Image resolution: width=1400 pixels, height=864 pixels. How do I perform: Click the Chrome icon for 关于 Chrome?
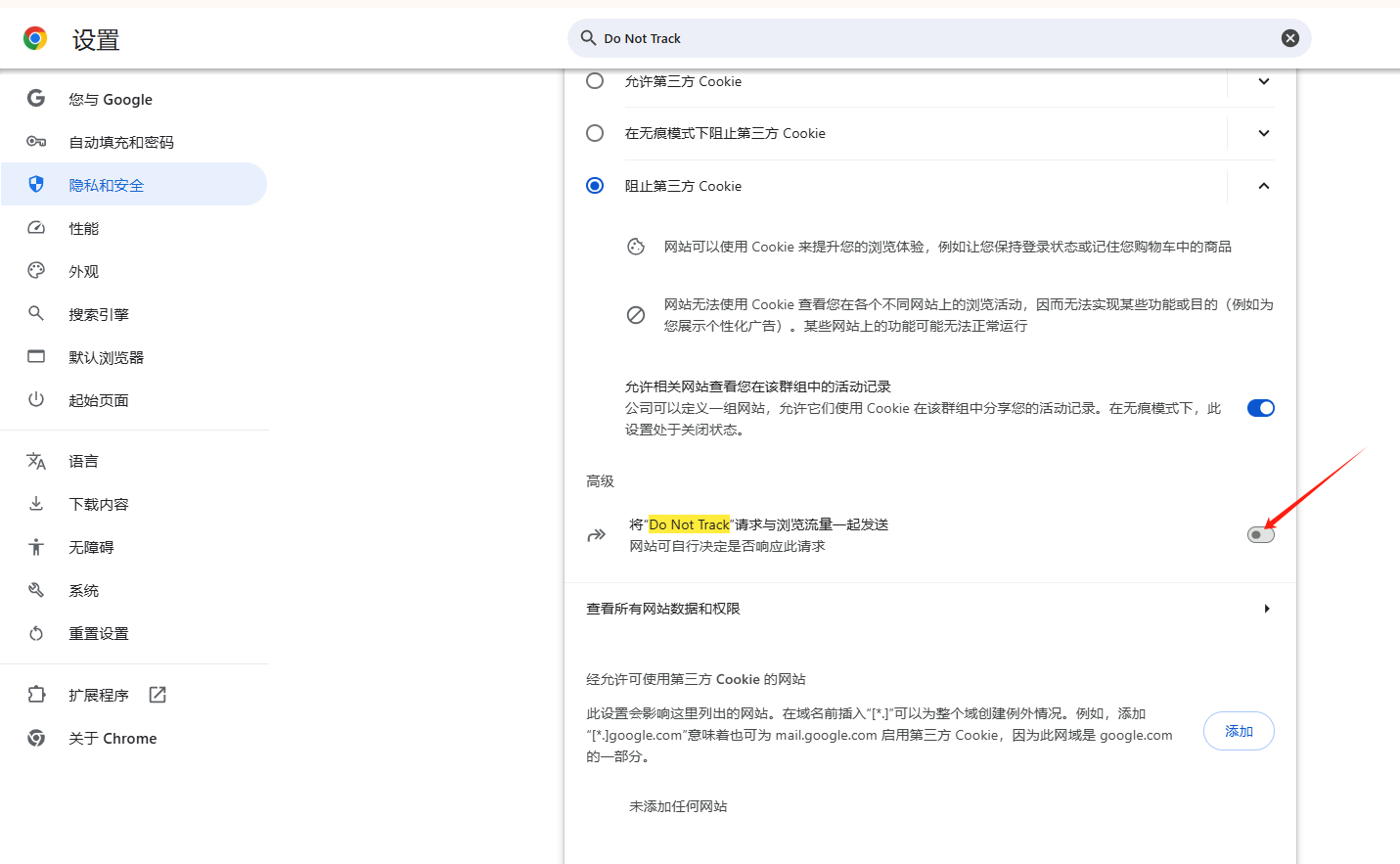pos(36,738)
